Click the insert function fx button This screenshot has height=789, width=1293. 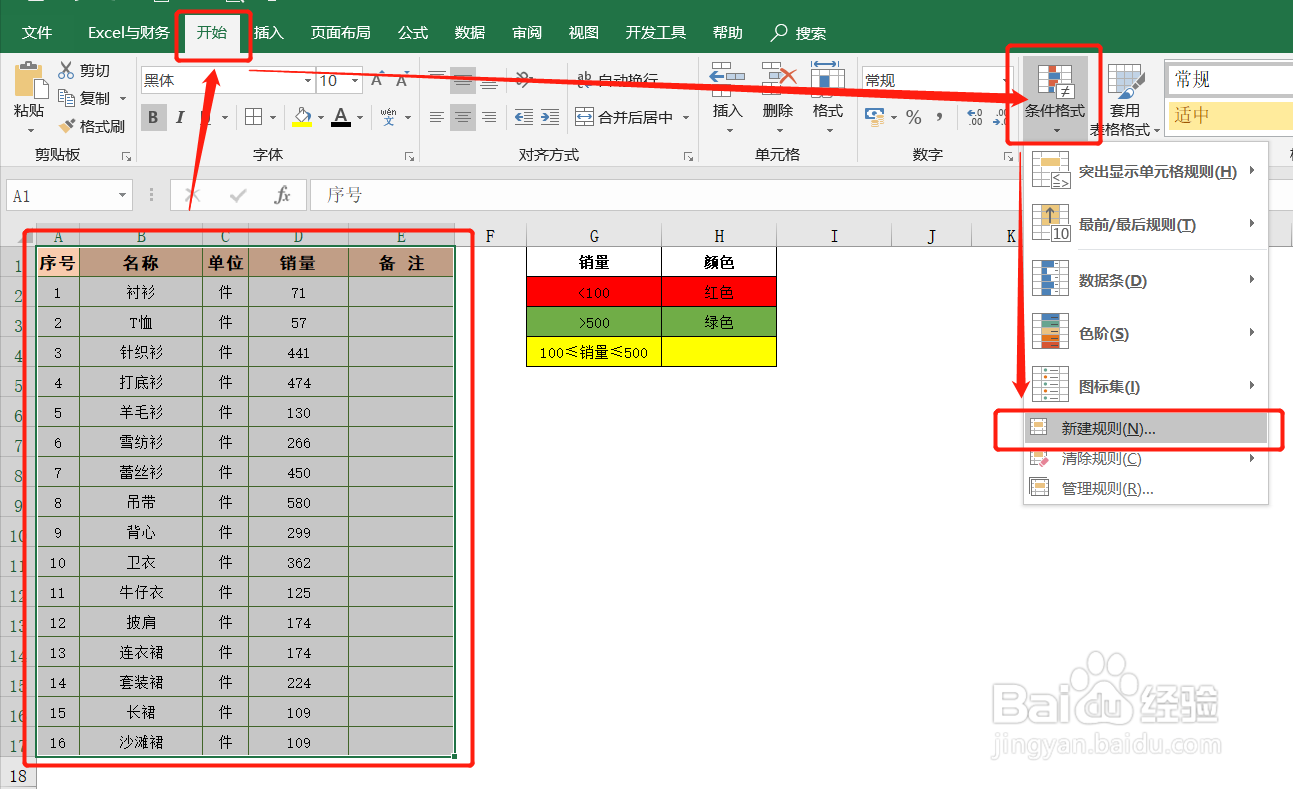click(x=283, y=195)
